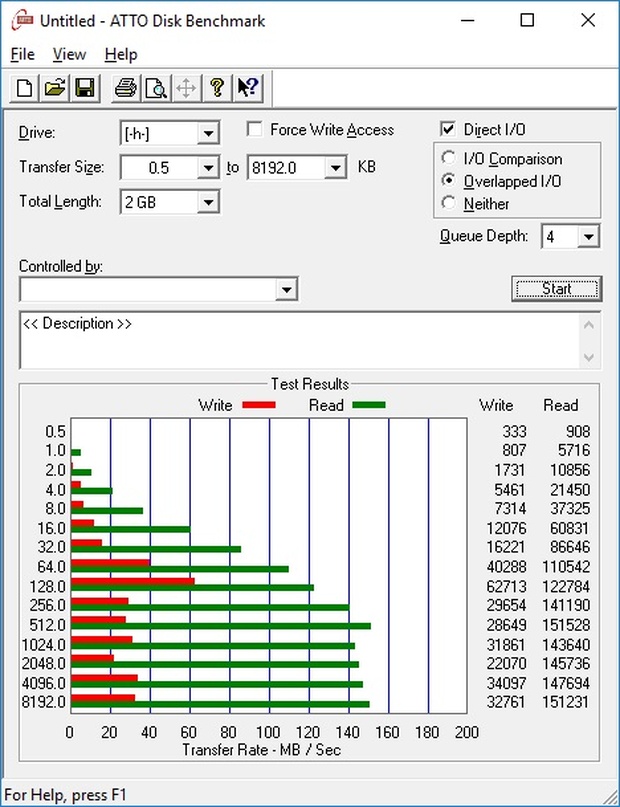
Task: Expand the Controlled by combo box
Action: click(x=287, y=289)
